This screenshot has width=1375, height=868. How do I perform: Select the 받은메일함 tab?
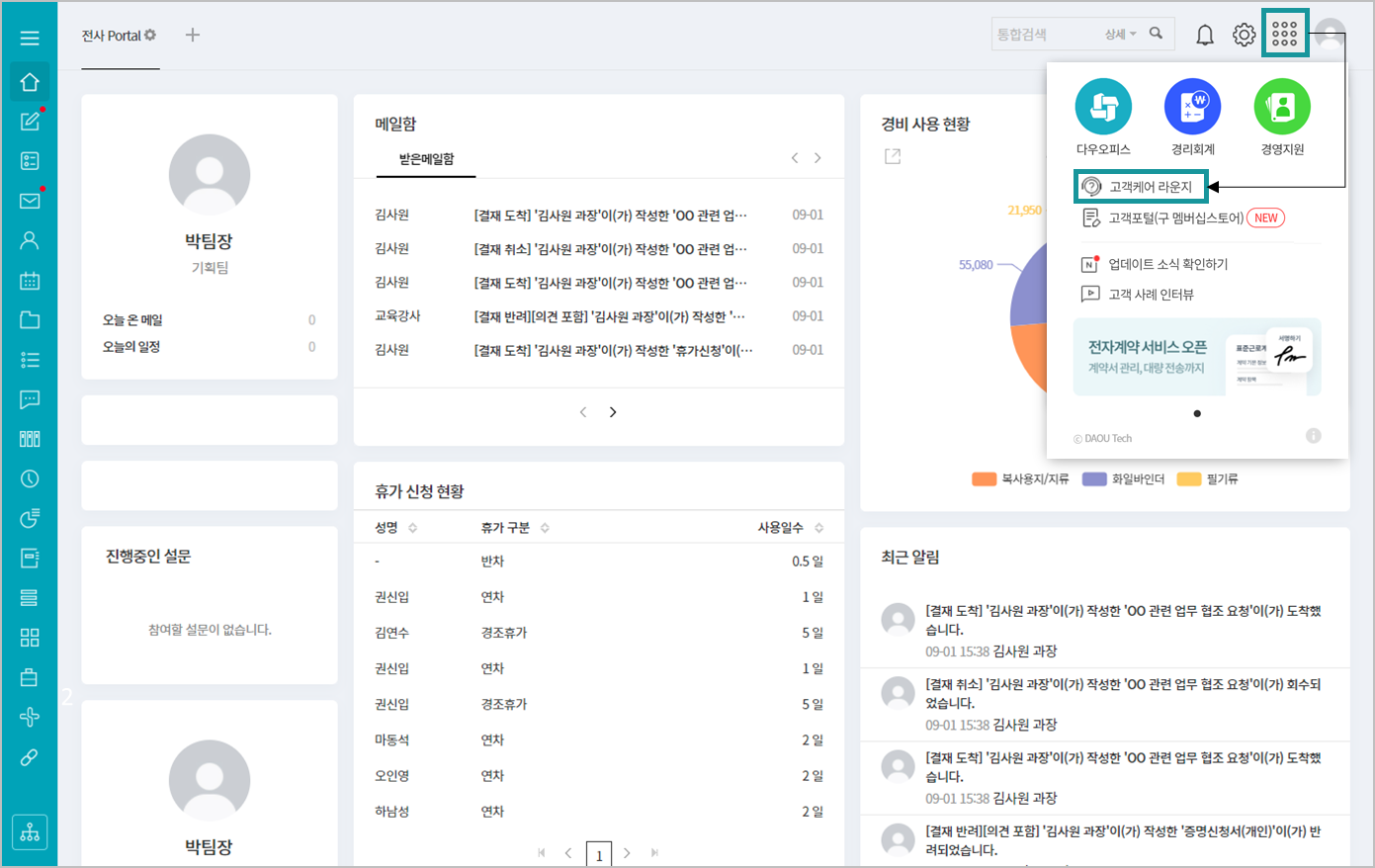click(x=426, y=159)
